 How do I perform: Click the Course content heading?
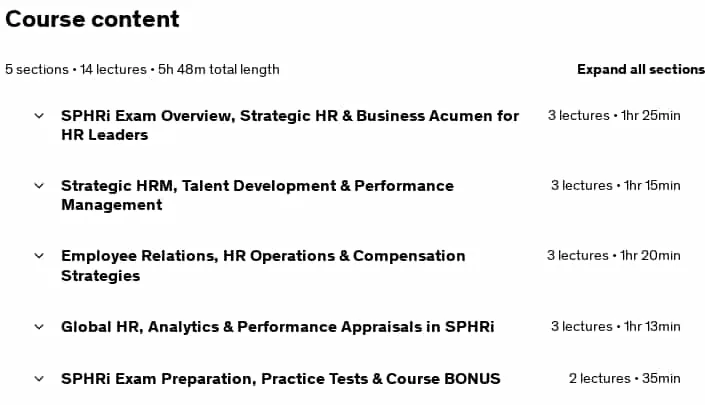click(92, 19)
